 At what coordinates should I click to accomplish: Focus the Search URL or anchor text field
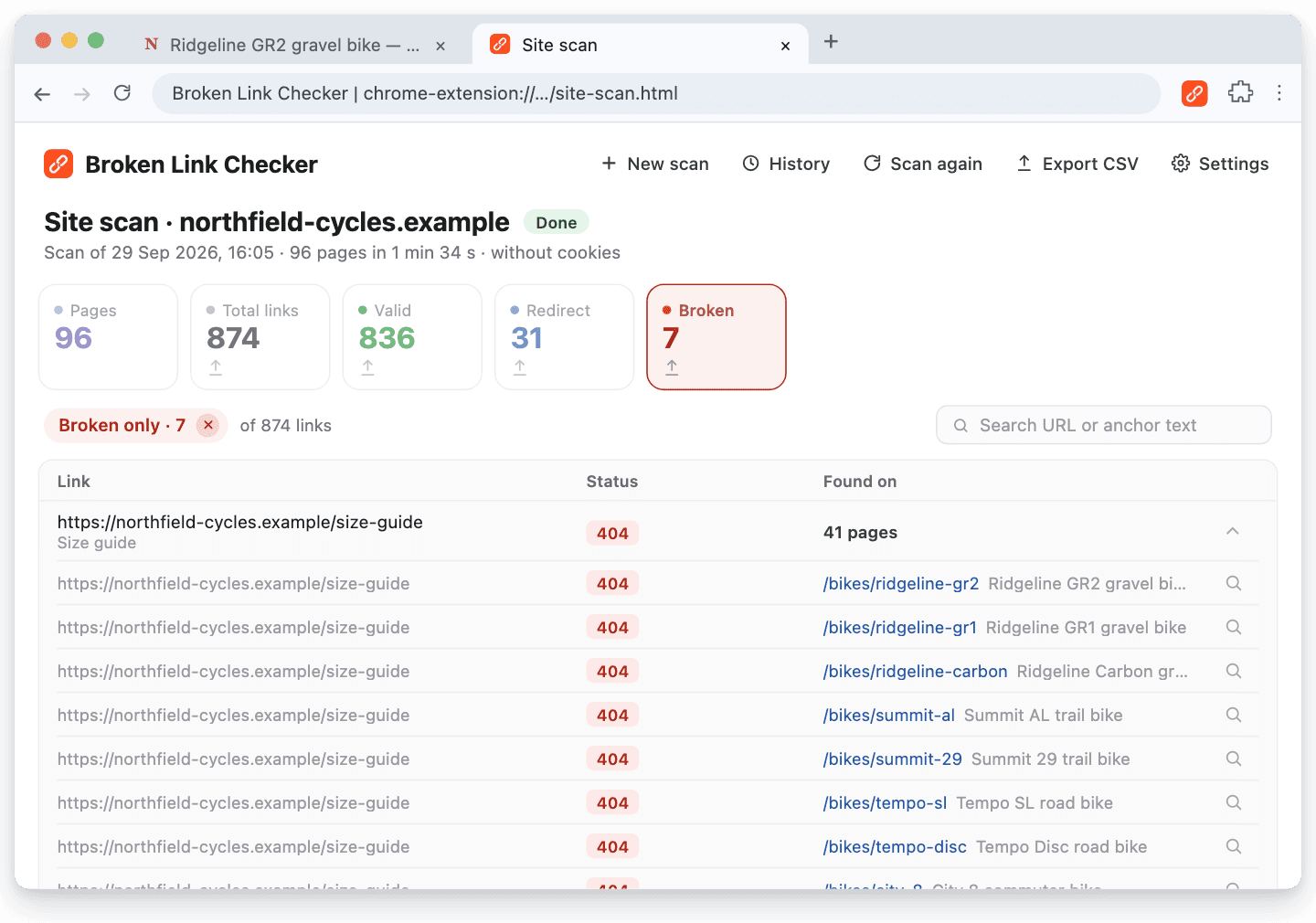coord(1104,425)
